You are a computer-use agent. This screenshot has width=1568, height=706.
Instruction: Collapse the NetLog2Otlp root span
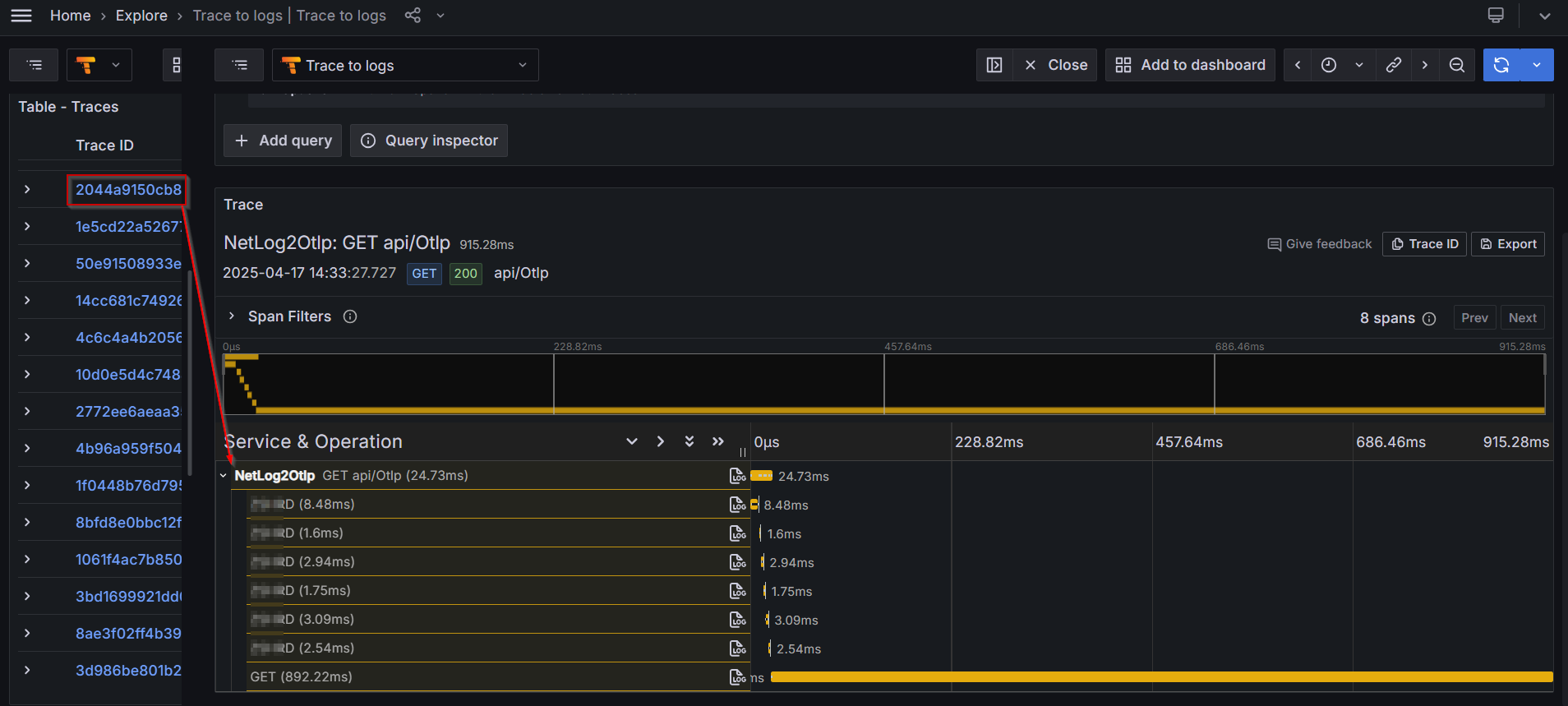point(224,476)
